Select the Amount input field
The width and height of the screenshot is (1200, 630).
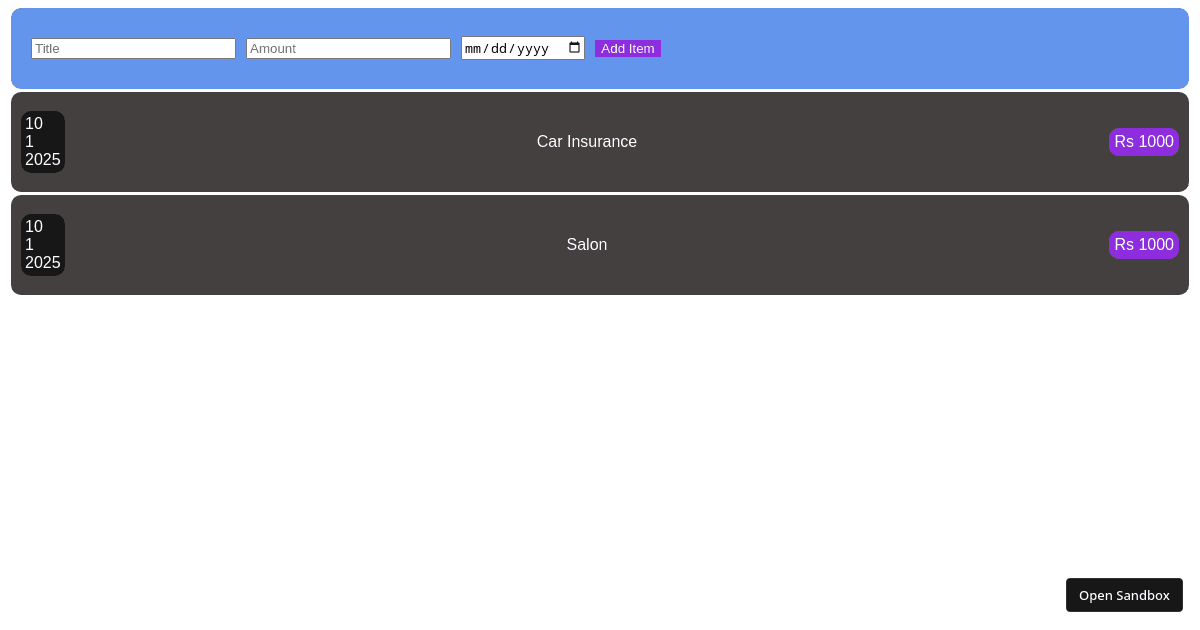(x=348, y=48)
